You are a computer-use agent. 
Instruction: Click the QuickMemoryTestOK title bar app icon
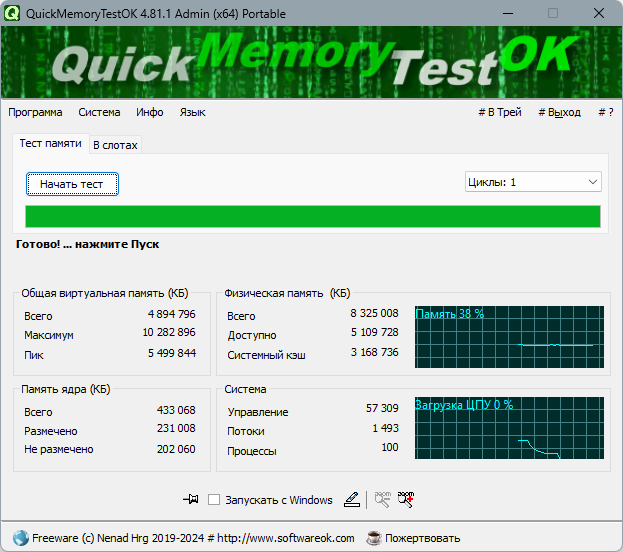coord(12,14)
